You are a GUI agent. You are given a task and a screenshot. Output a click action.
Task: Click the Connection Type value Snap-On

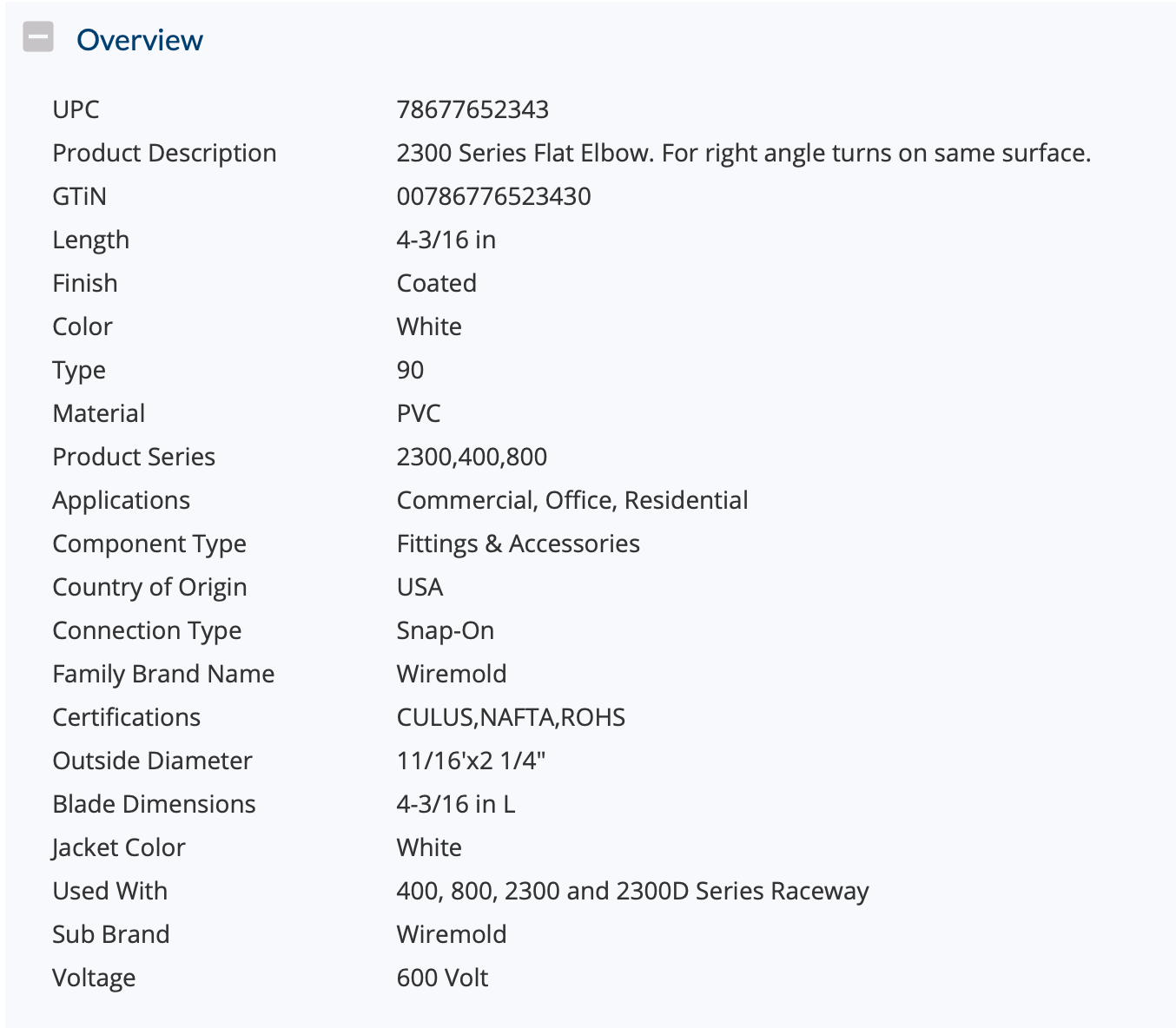pos(446,630)
